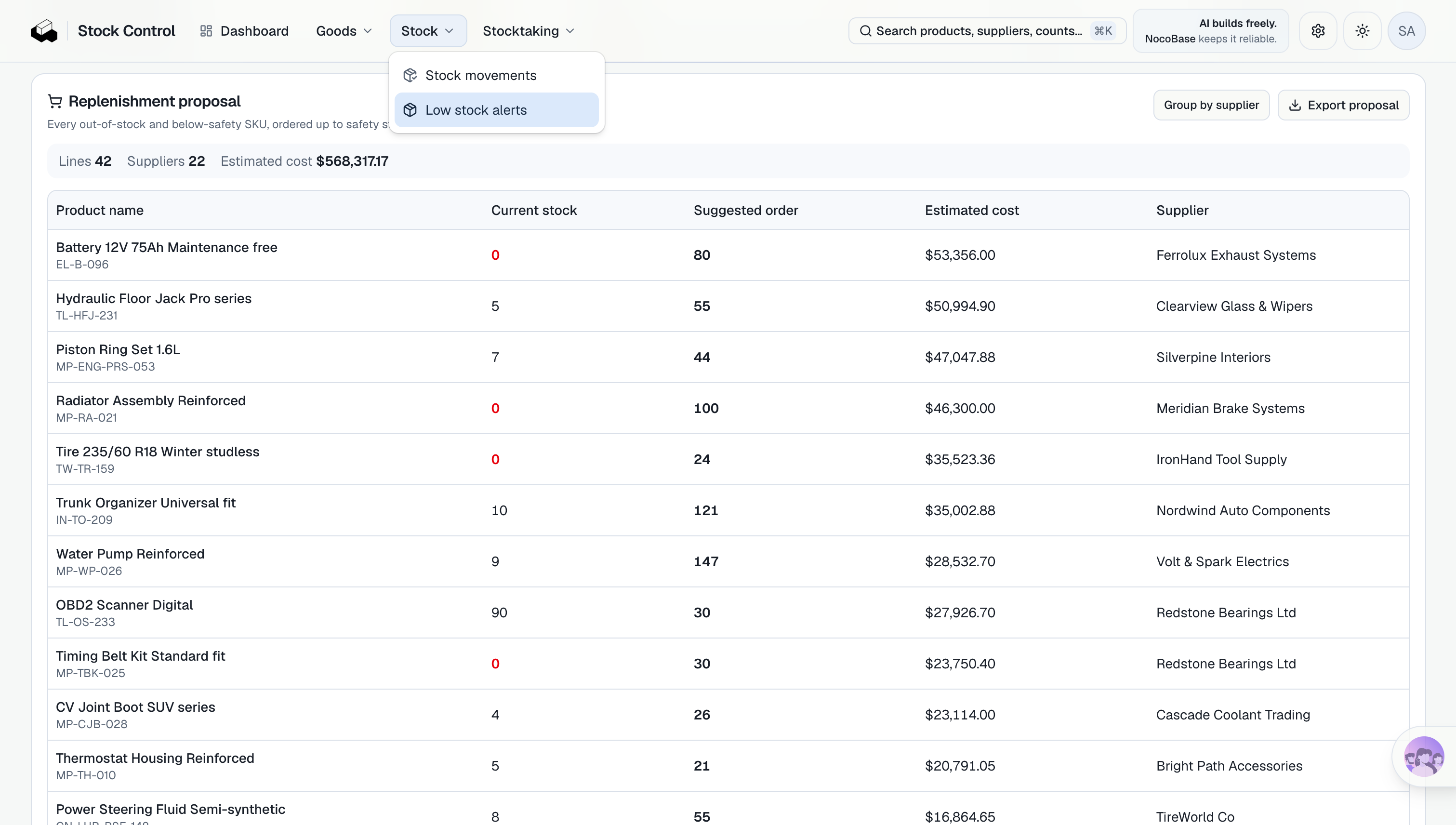Screen dimensions: 1456x825
Task: Click the Lines 42 summary
Action: point(85,161)
